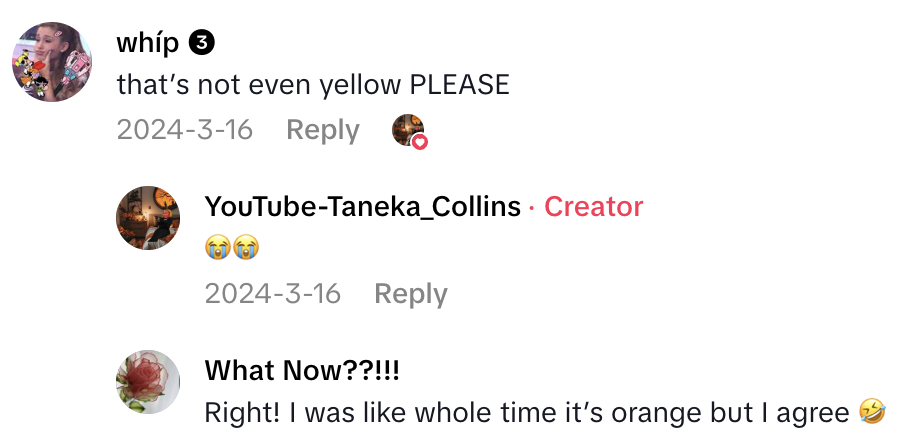Click the 'that's not even yellow' comment
Viewport: 924px width, 440px height.
[x=313, y=85]
